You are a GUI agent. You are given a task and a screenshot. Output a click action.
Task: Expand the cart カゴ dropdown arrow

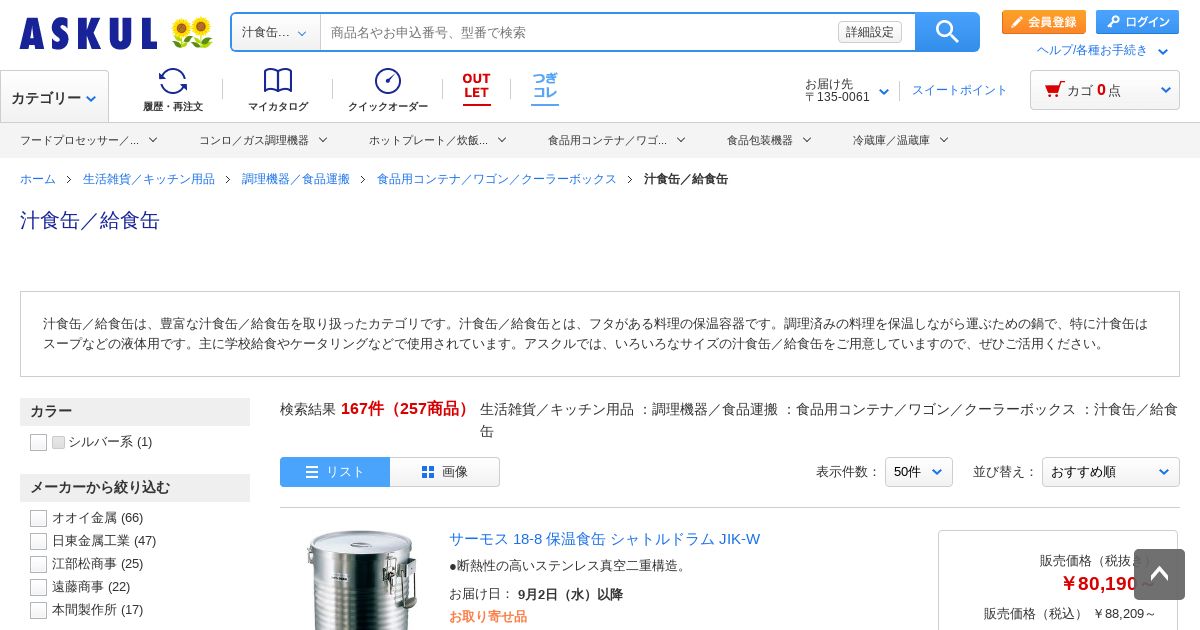pyautogui.click(x=1165, y=90)
